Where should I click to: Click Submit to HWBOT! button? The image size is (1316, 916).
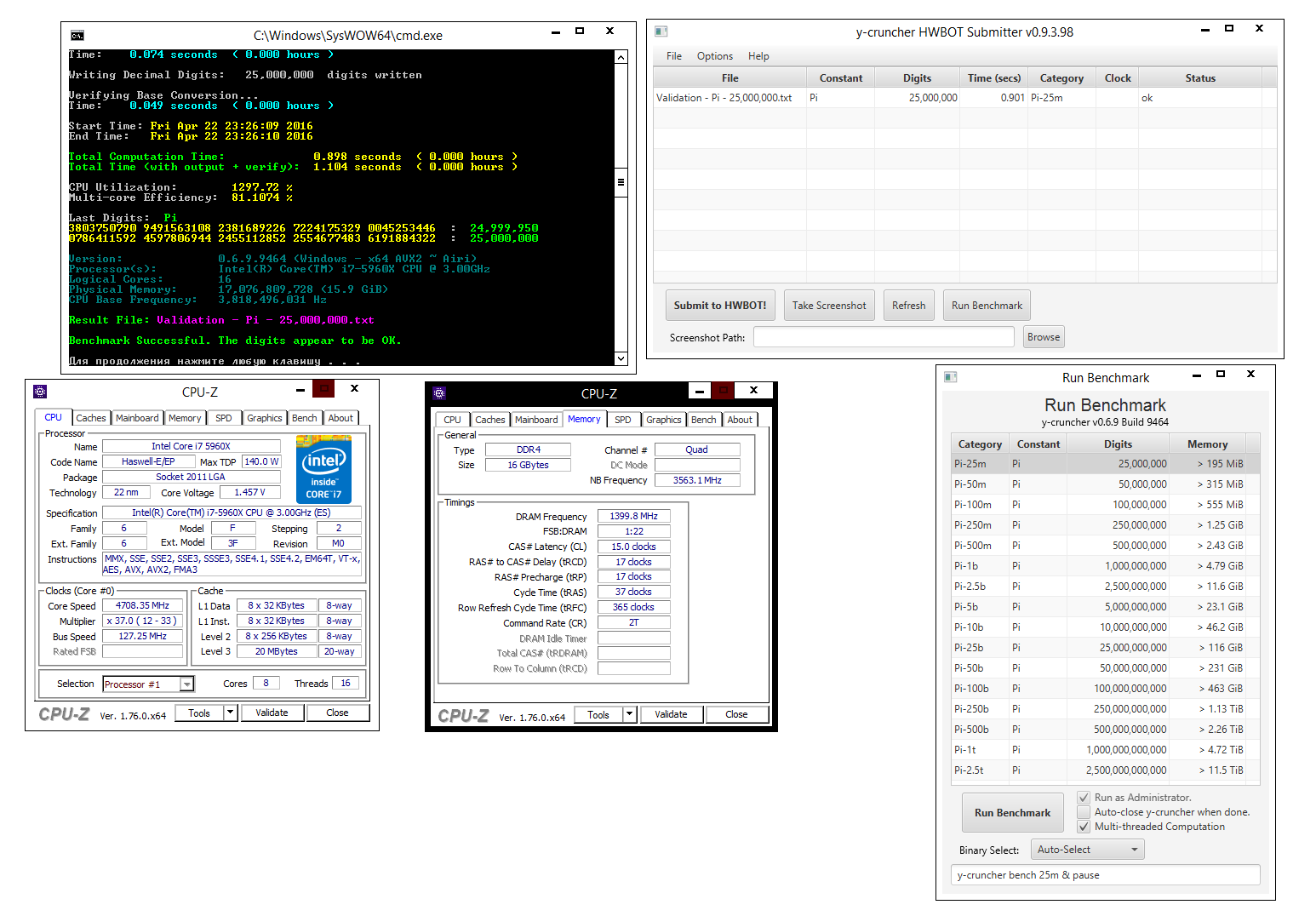[x=720, y=305]
